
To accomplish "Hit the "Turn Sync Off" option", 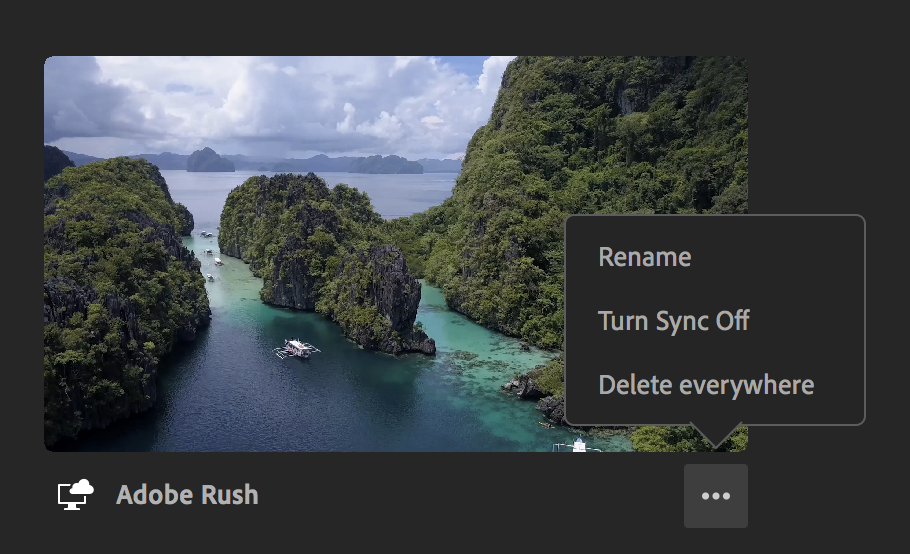I will click(x=673, y=321).
